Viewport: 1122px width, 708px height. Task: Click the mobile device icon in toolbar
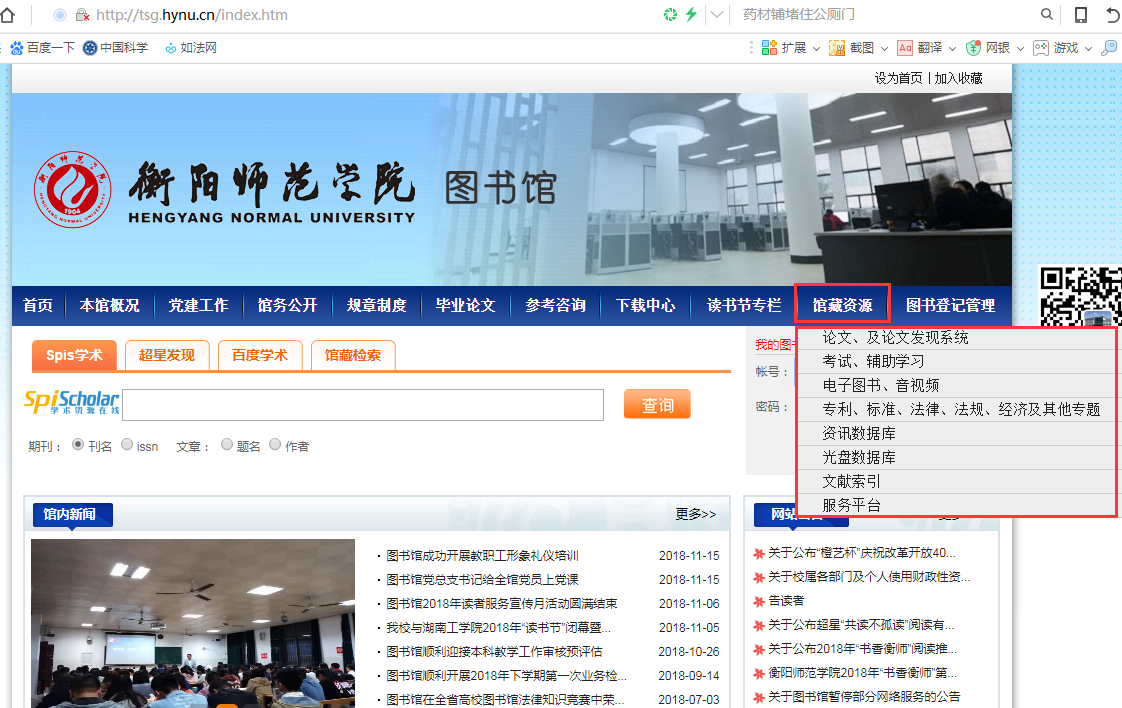tap(1080, 14)
